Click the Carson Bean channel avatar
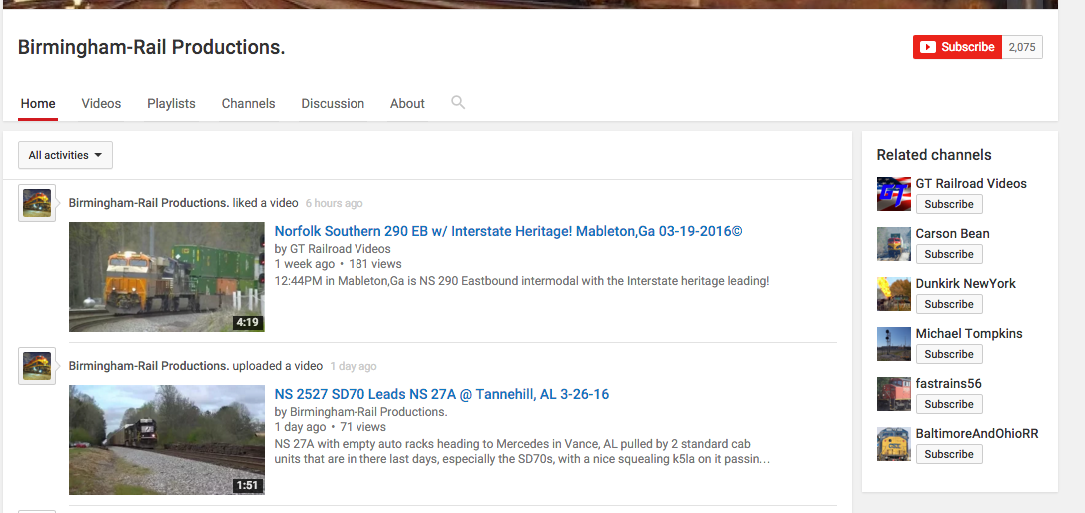 [893, 244]
